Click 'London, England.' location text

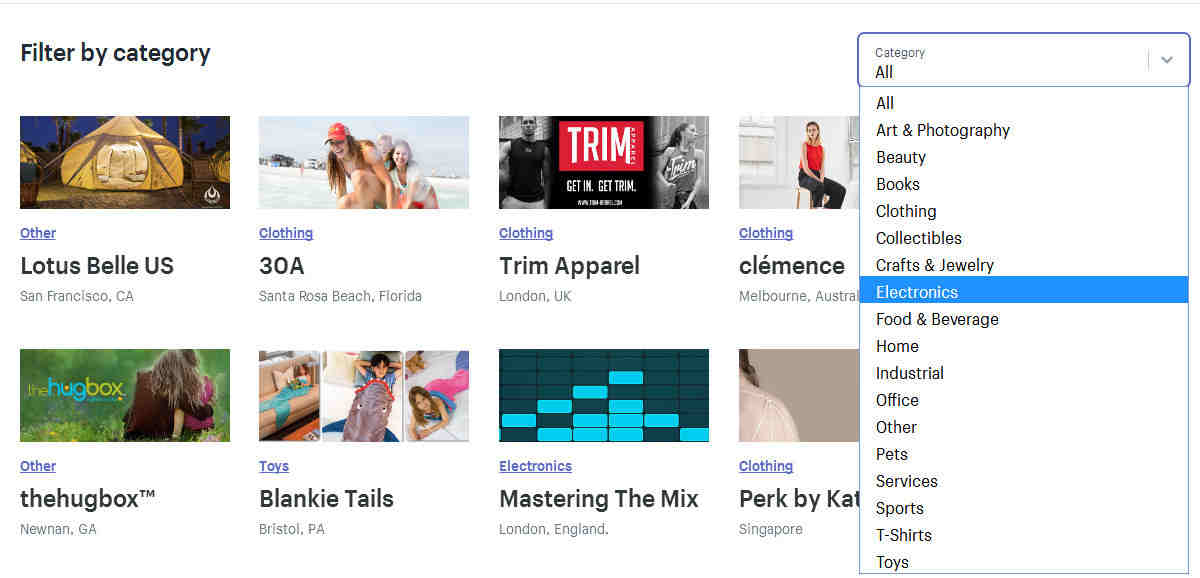554,529
